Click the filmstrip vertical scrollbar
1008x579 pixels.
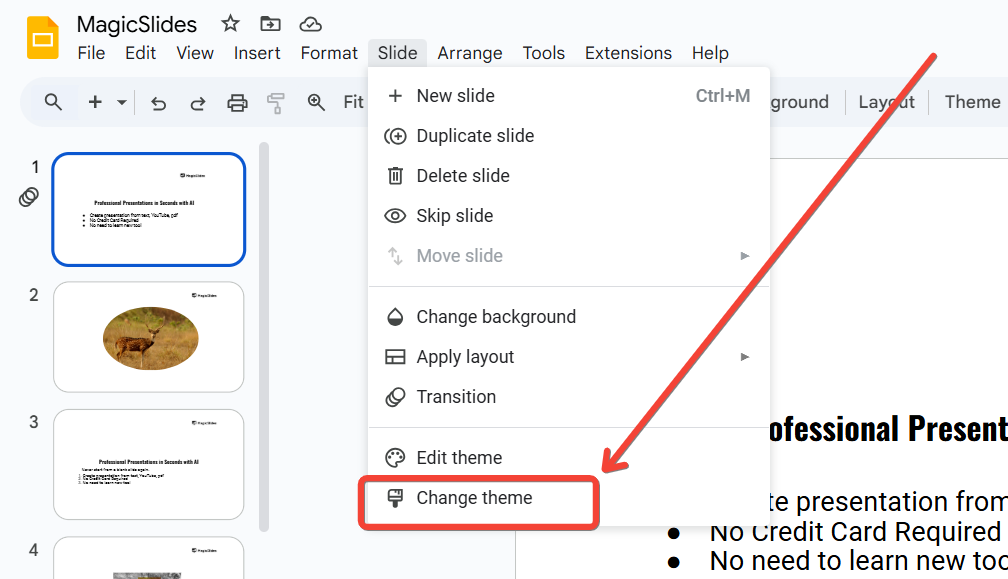point(264,337)
